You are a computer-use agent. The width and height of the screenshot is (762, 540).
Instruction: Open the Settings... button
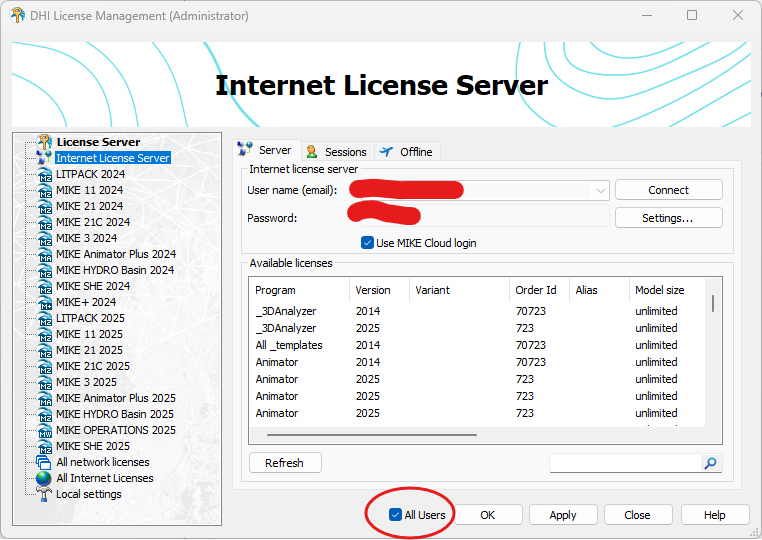pos(669,218)
